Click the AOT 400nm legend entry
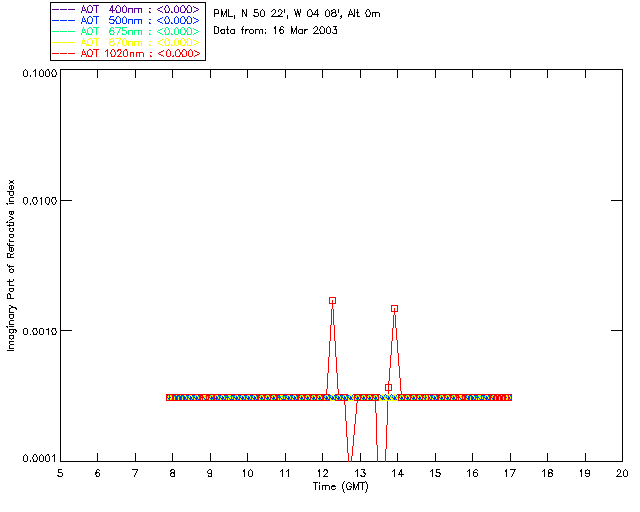Viewport: 640px width, 512px height. coord(126,9)
